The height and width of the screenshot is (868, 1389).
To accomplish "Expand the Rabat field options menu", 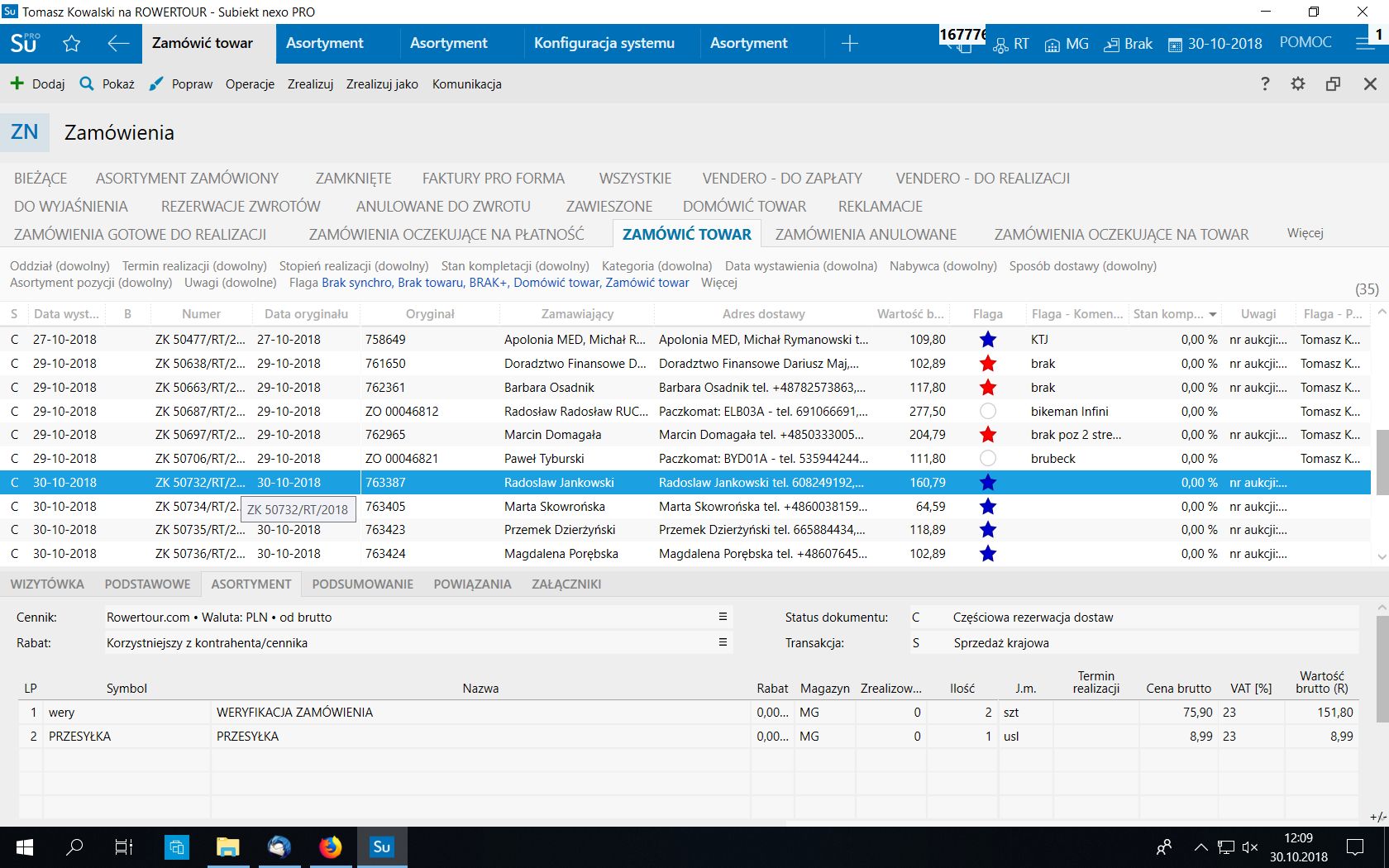I will (723, 642).
